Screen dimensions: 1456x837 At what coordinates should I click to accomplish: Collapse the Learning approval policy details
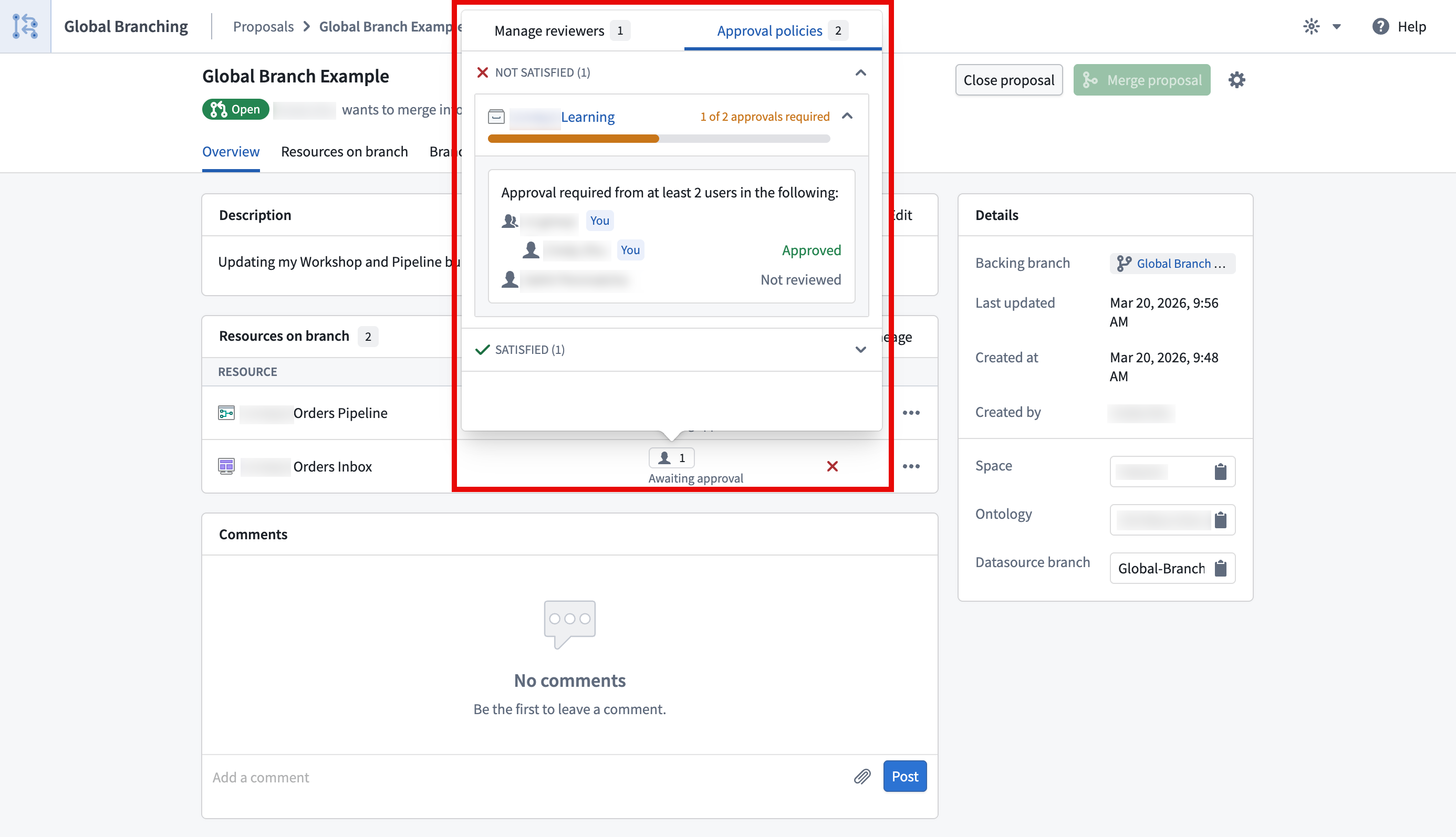click(847, 116)
